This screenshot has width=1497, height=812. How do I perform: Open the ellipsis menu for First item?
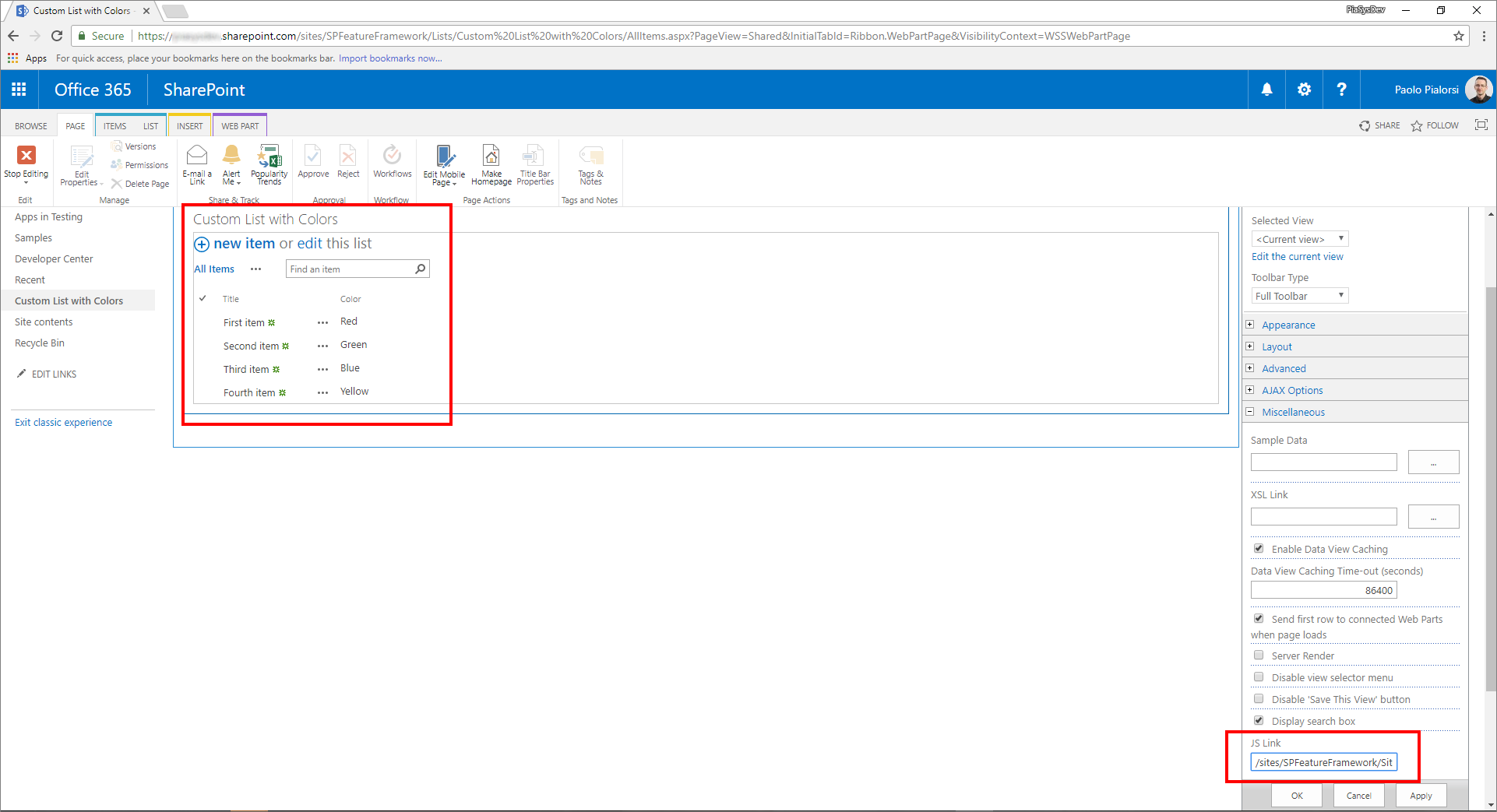pos(322,322)
